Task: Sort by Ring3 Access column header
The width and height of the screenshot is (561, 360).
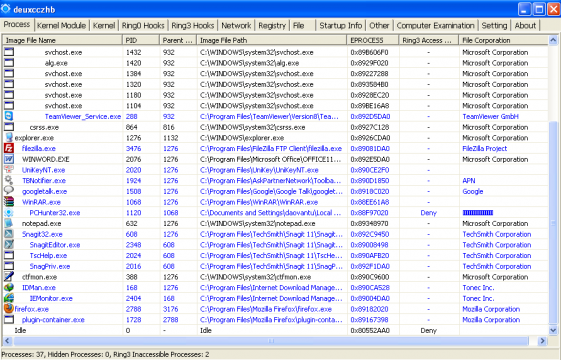Action: click(x=429, y=40)
